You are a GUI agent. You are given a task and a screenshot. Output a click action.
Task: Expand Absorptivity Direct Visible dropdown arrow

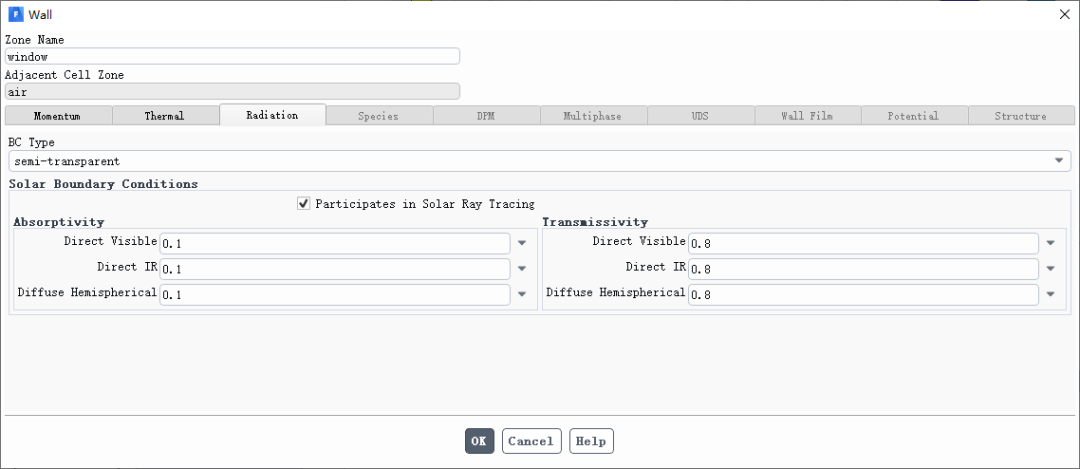tap(522, 243)
